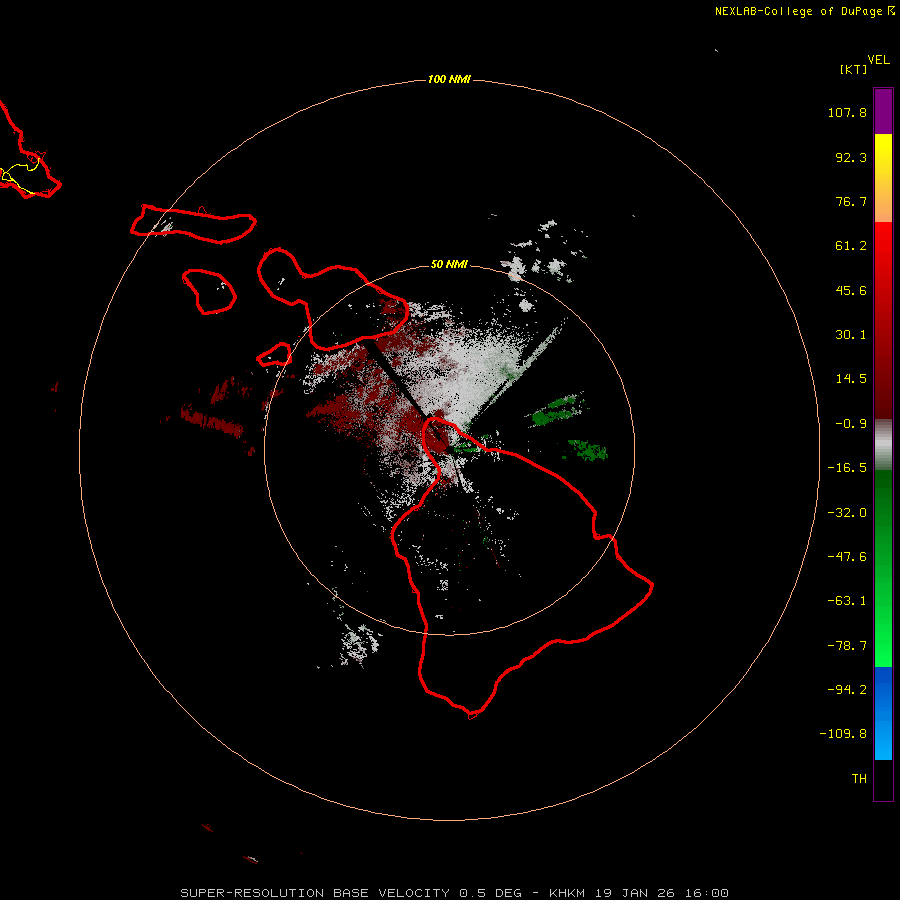Click the 92.3 legend value
This screenshot has width=900, height=900.
click(x=851, y=157)
